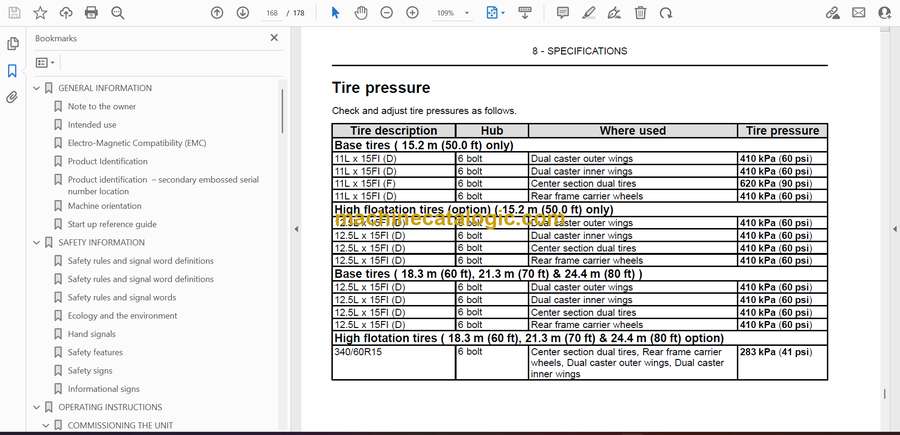Go to previous page arrow

217,13
